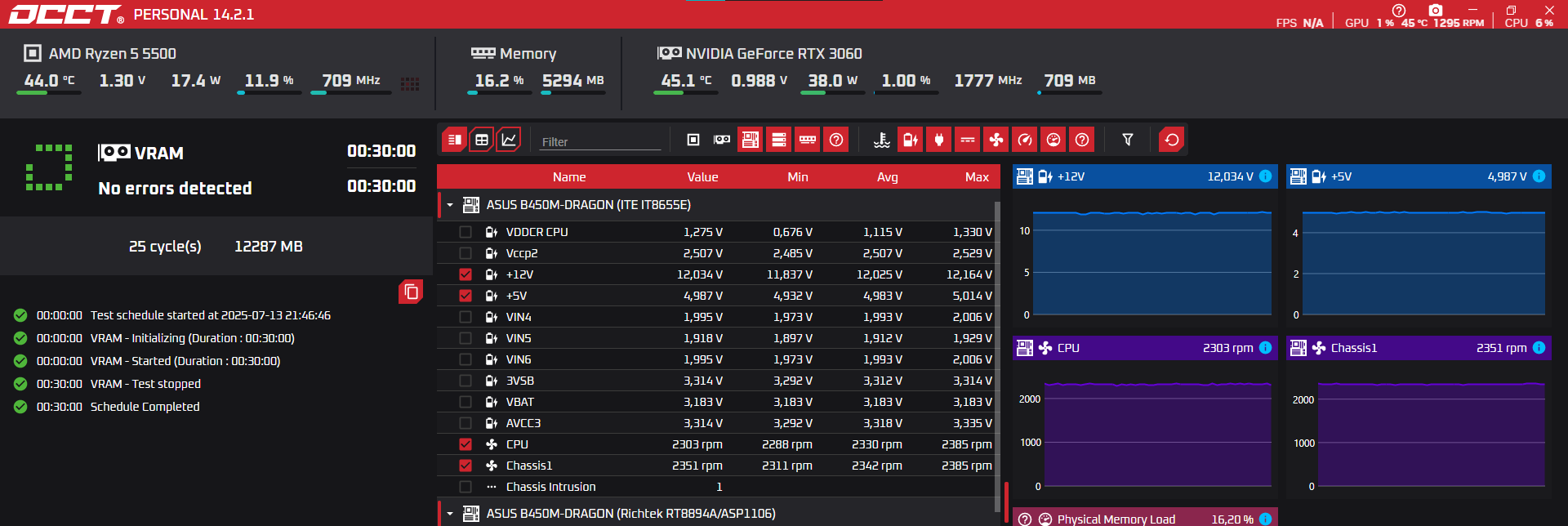
Task: Click the AMD Ryzen 5 5500 heading
Action: (113, 54)
